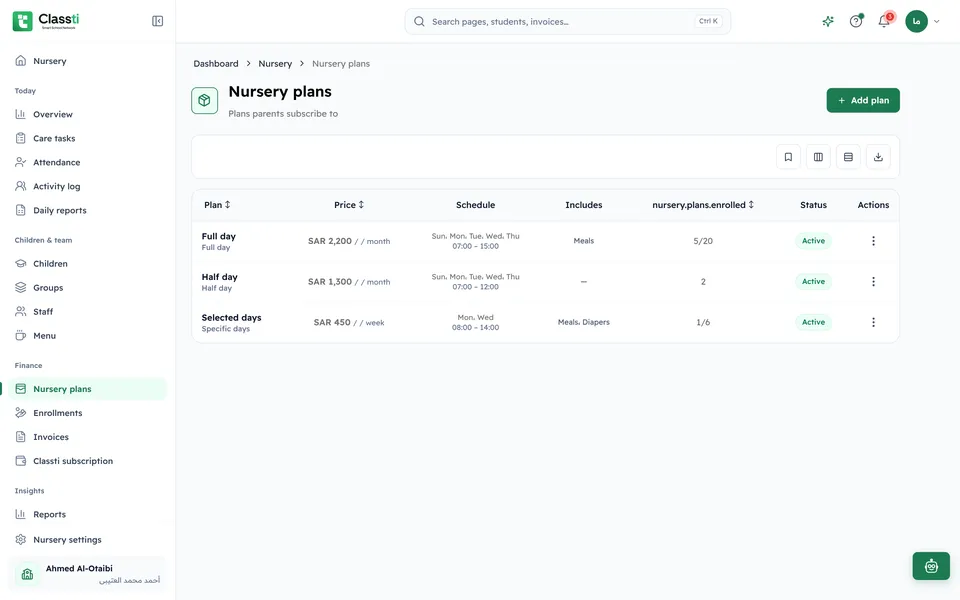Image resolution: width=960 pixels, height=600 pixels.
Task: Focus the search pages, students, invoices field
Action: coord(568,21)
